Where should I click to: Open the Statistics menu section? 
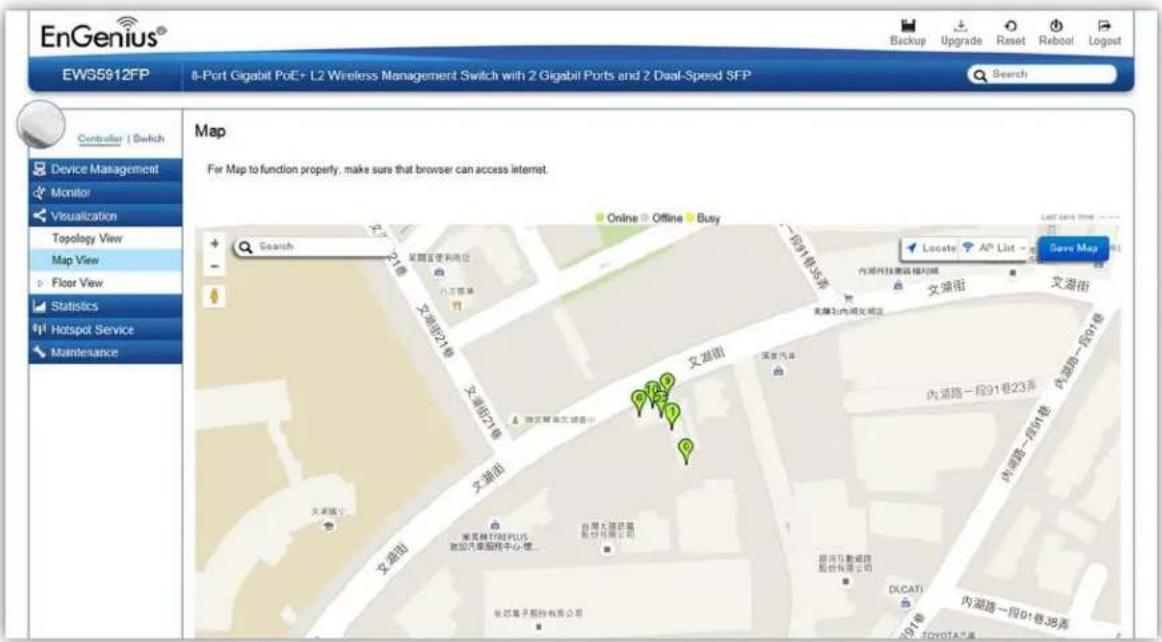click(x=105, y=306)
